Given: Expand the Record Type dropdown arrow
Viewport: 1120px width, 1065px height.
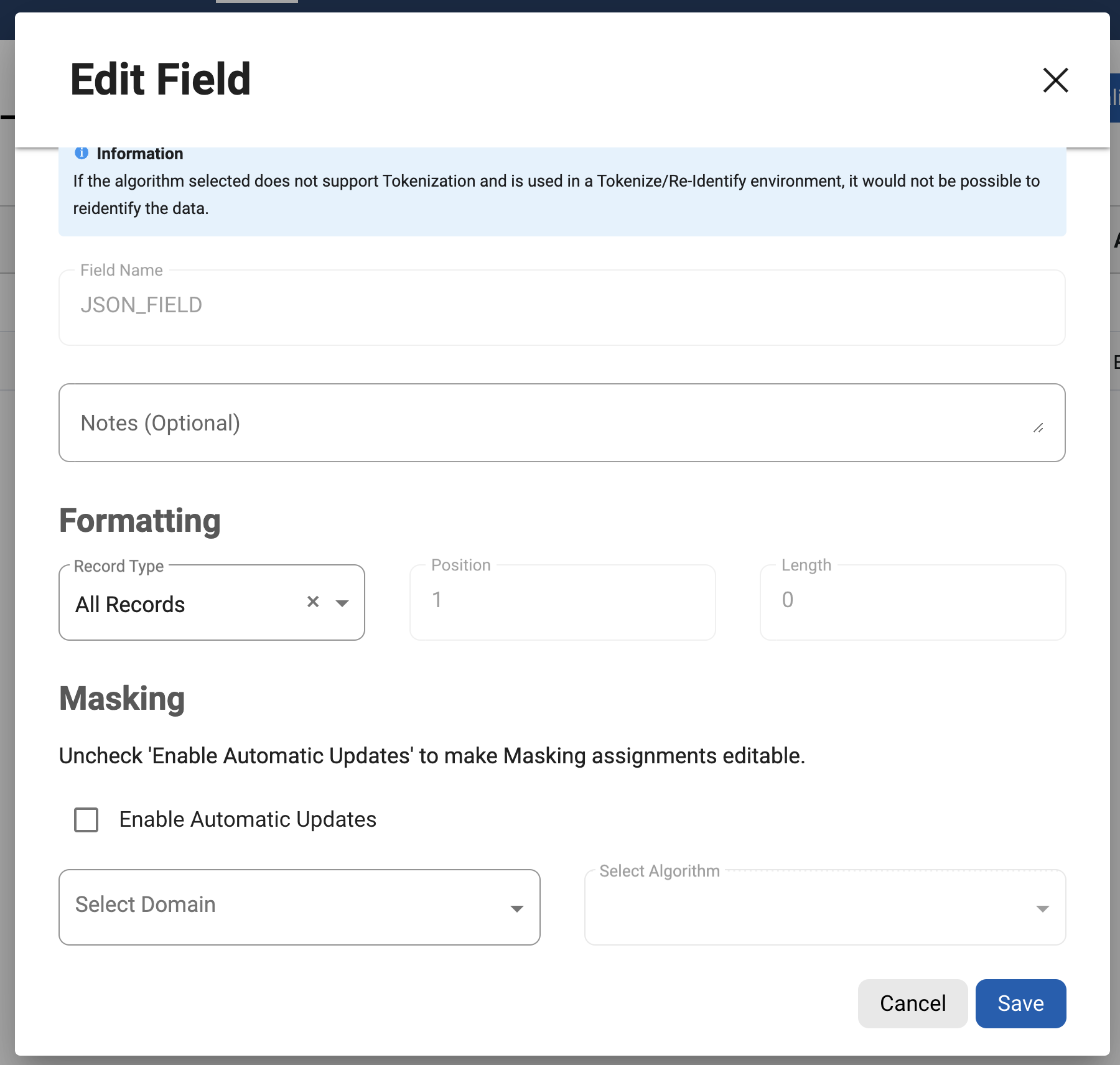Looking at the screenshot, I should [342, 603].
